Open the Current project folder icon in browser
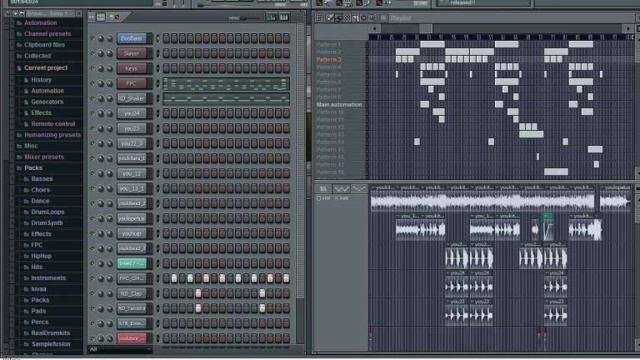Screen dimensions: 640x360 [x=19, y=68]
